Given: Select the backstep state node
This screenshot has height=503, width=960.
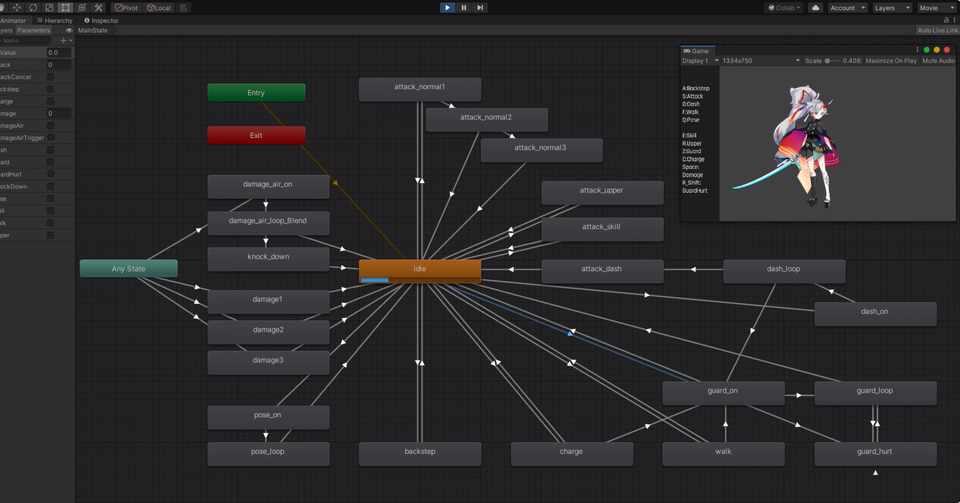Looking at the screenshot, I should [x=420, y=454].
